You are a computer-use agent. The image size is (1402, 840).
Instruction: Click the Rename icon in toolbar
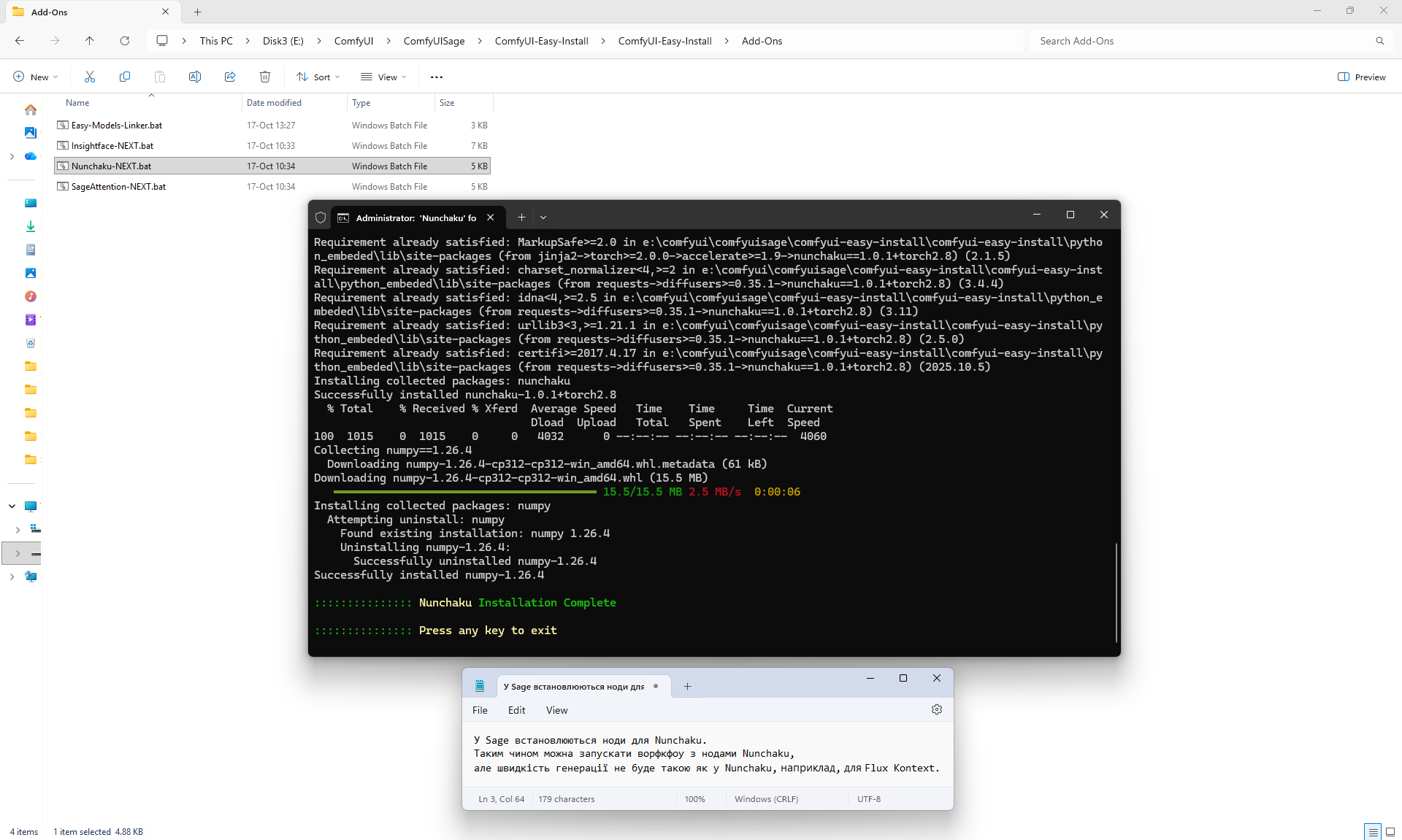[195, 77]
